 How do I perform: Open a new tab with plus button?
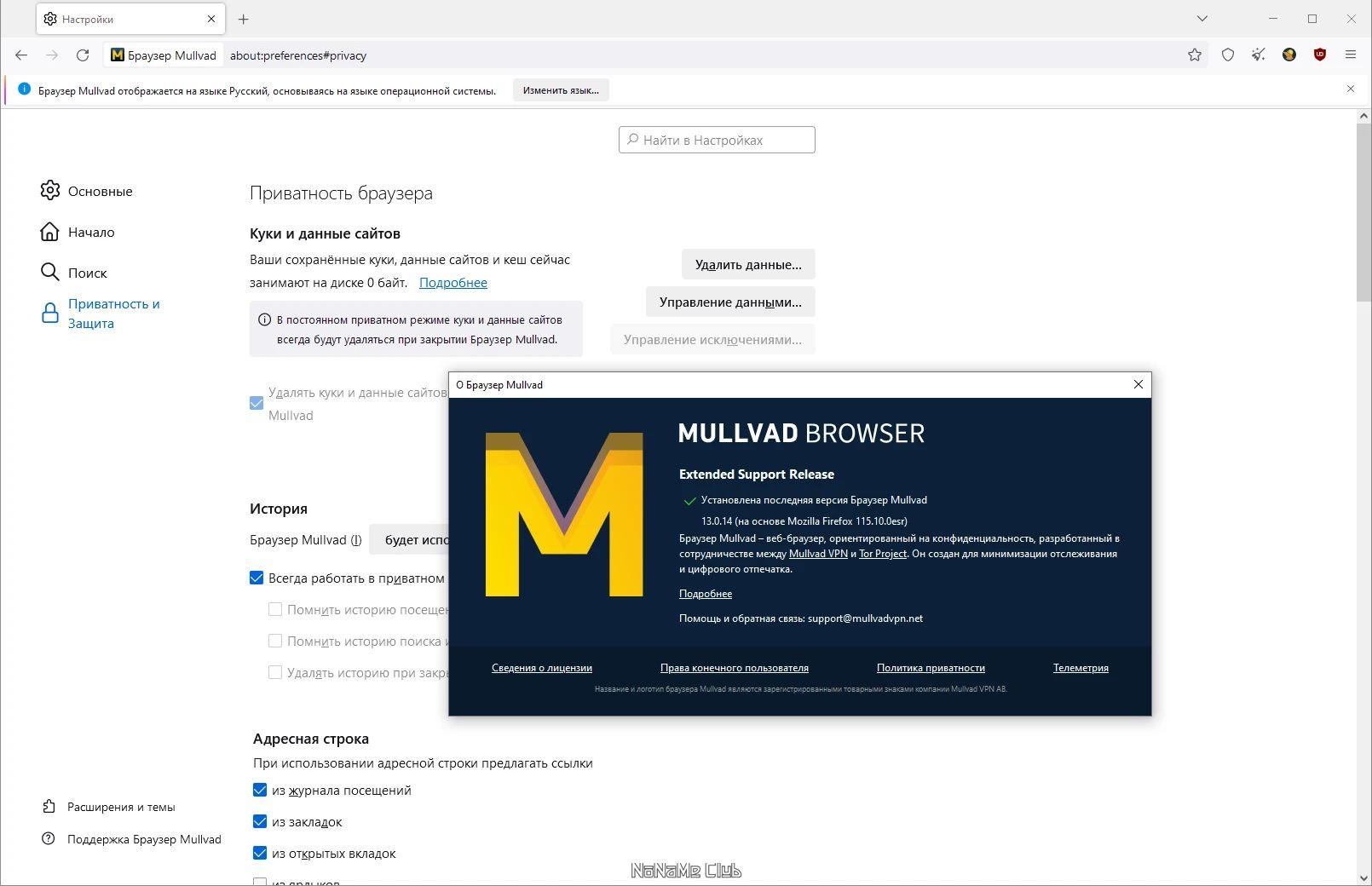244,19
